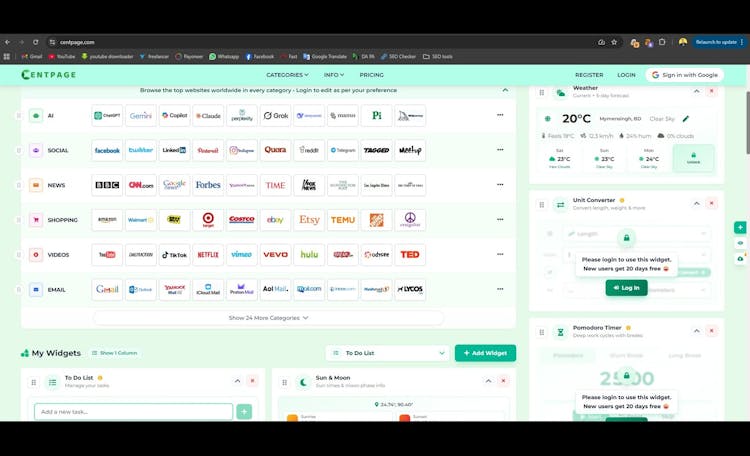This screenshot has height=456, width=750.
Task: Open the eBay shopping tile
Action: pos(275,220)
